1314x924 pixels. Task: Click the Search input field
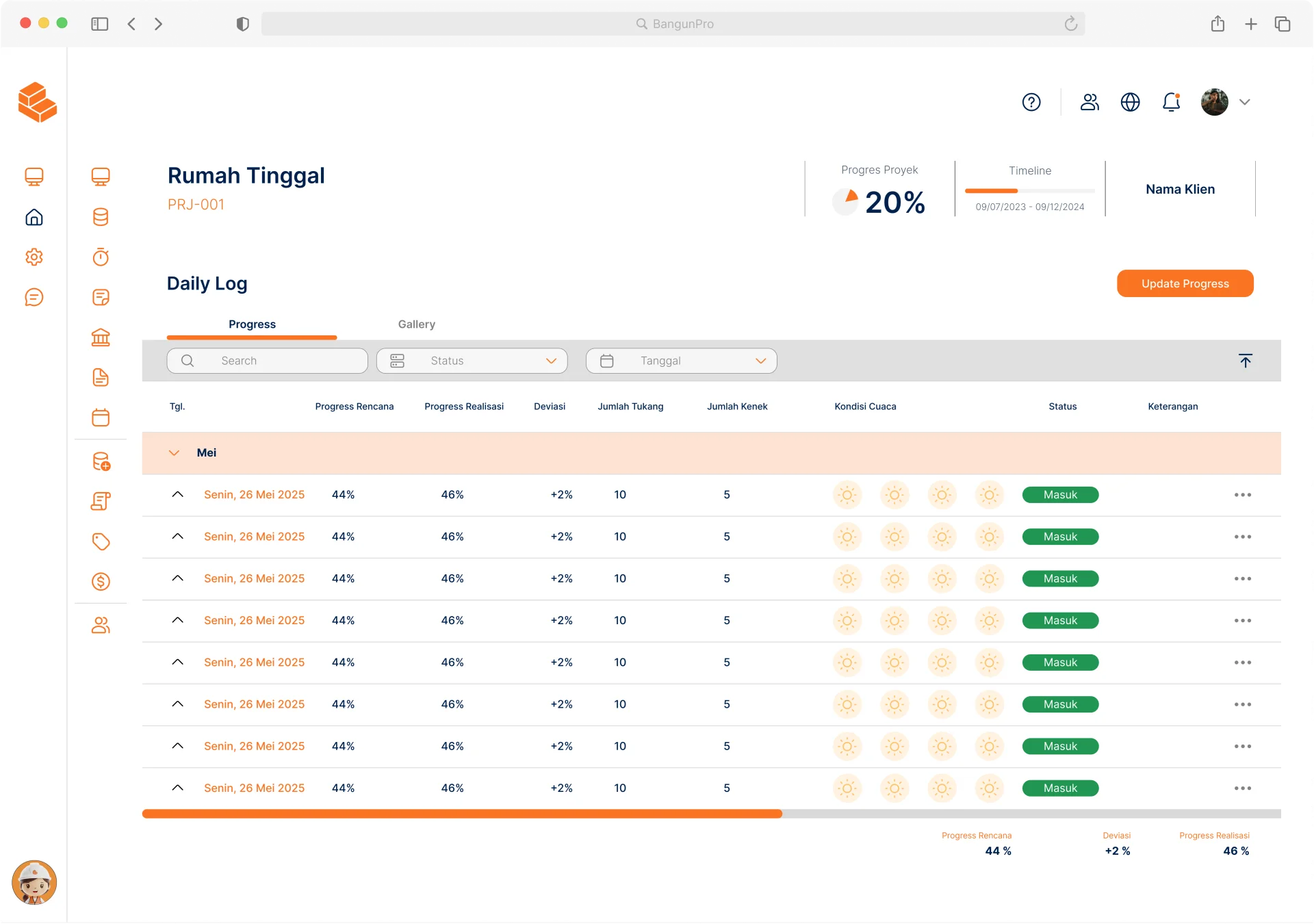click(x=268, y=361)
